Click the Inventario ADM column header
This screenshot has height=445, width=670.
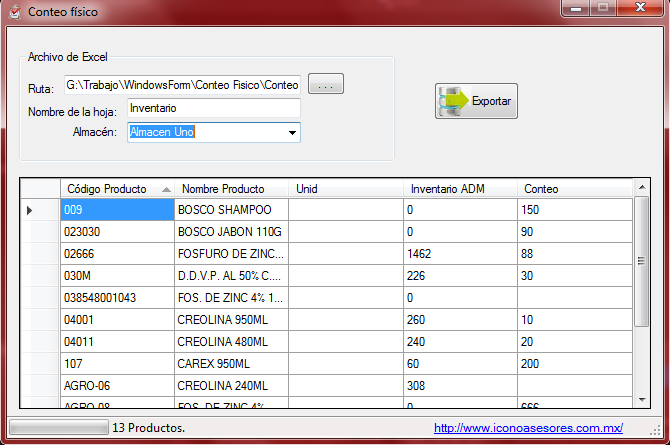click(x=460, y=189)
